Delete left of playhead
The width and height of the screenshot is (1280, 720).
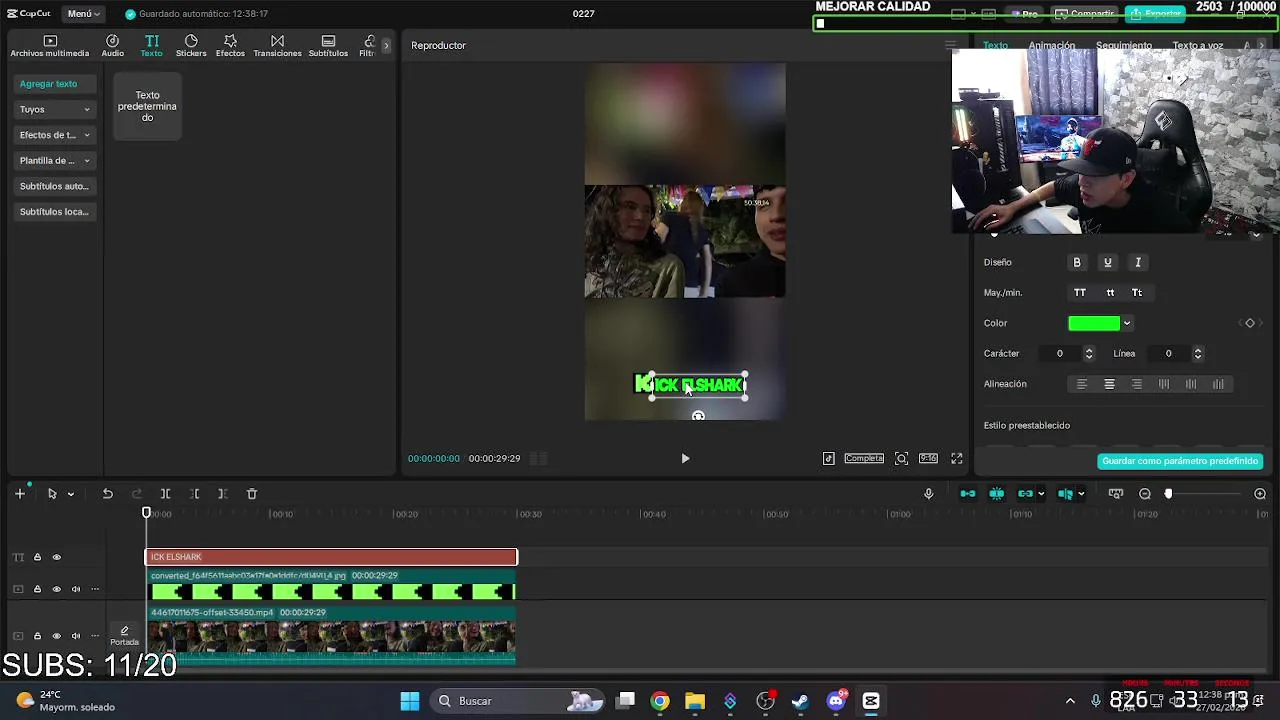coord(194,494)
